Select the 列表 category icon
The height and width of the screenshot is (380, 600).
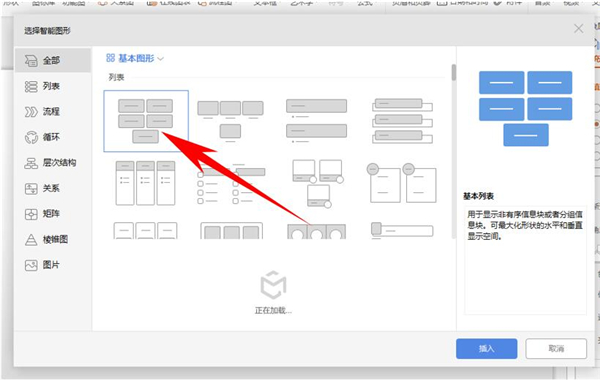(x=31, y=86)
